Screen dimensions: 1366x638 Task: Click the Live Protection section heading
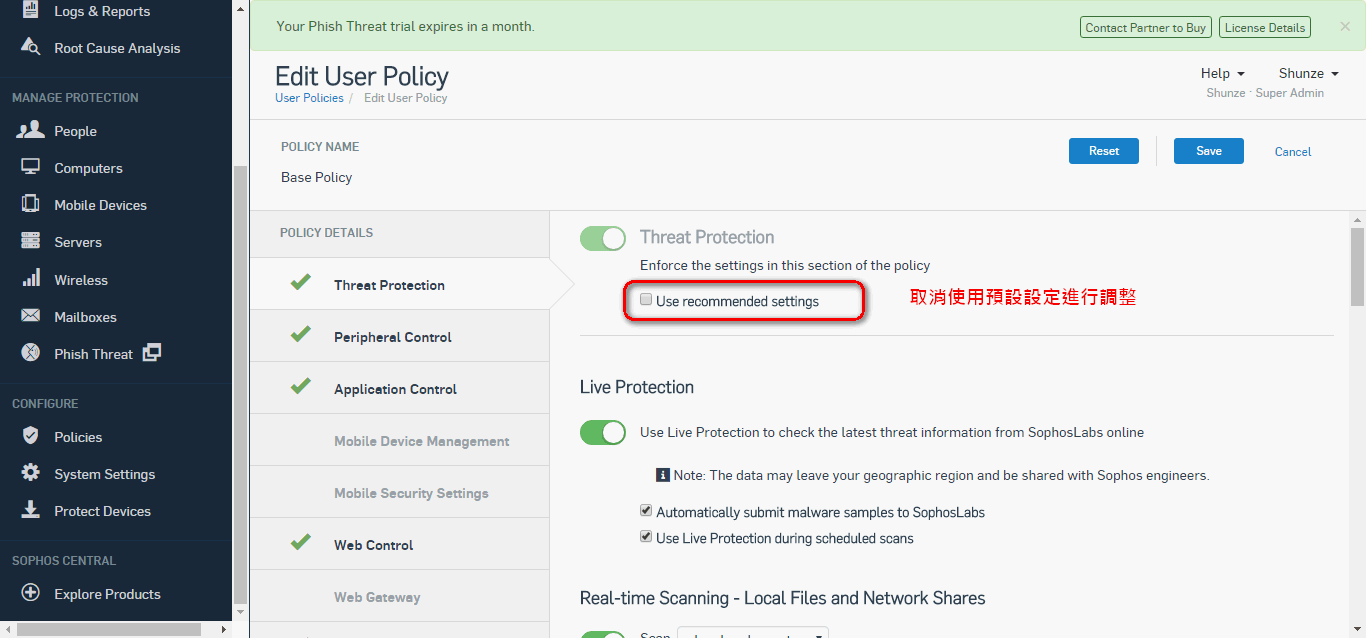(637, 387)
